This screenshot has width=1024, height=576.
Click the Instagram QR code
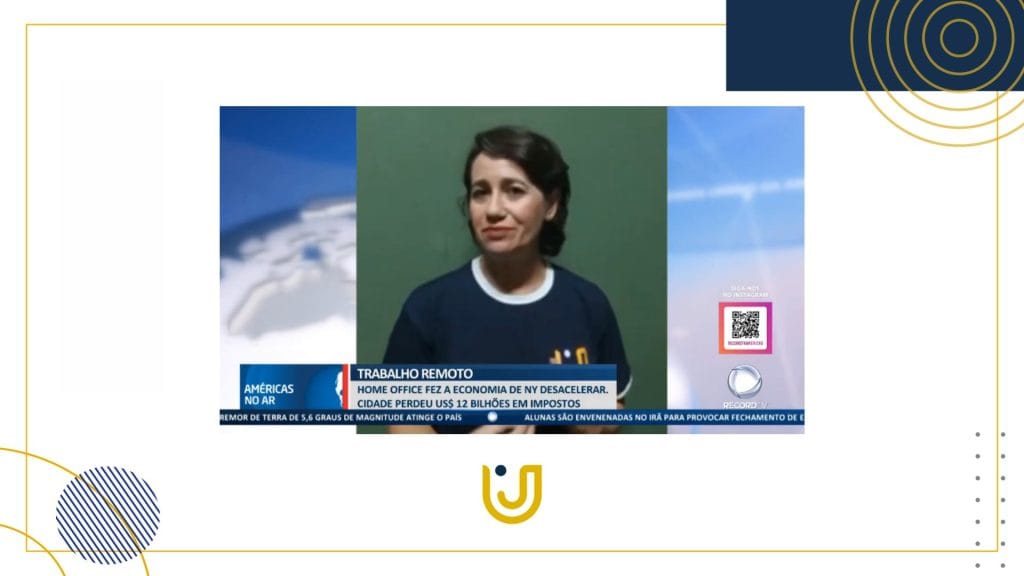pos(745,326)
